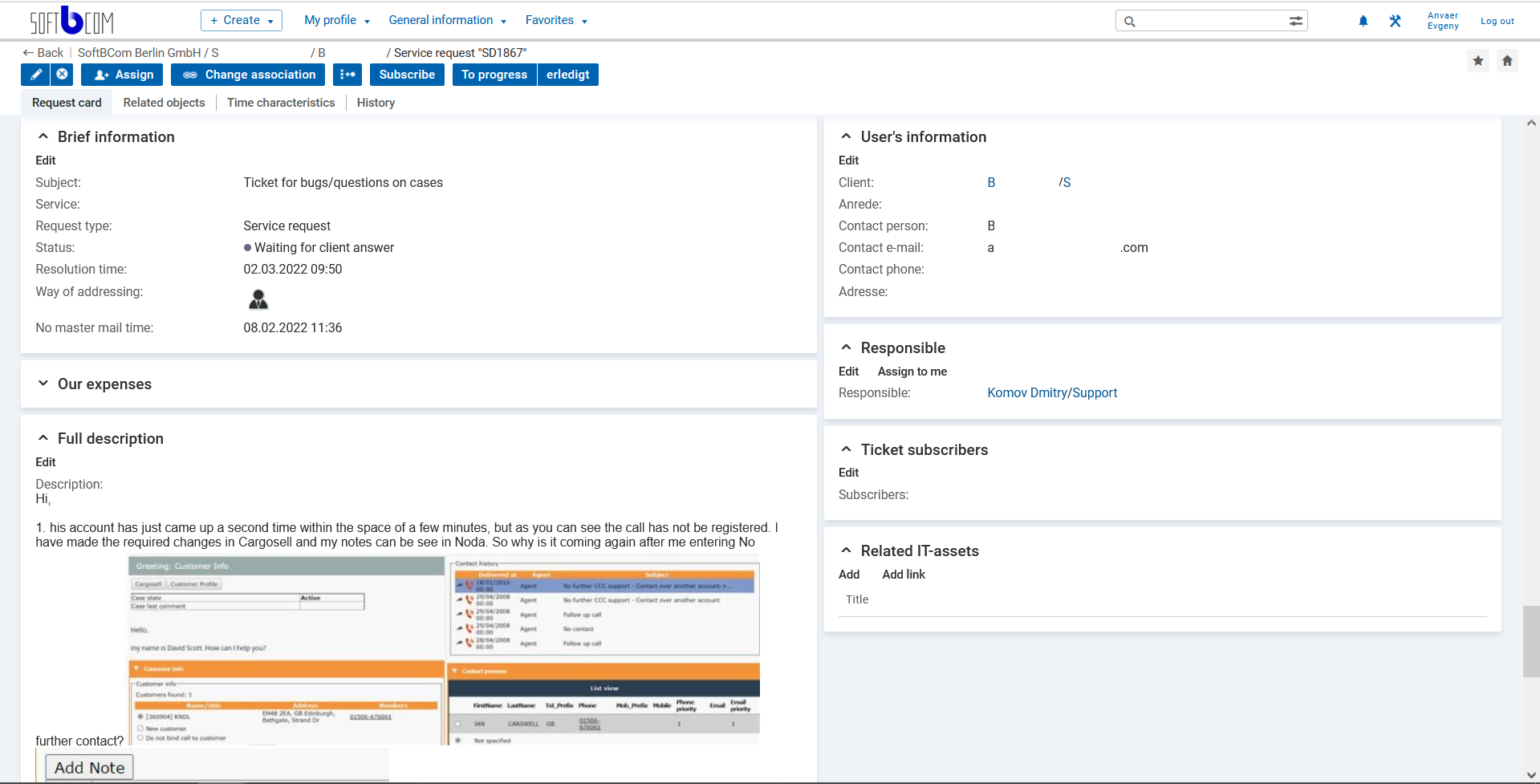Image resolution: width=1540 pixels, height=784 pixels.
Task: Click the home icon near the star
Action: [1507, 60]
